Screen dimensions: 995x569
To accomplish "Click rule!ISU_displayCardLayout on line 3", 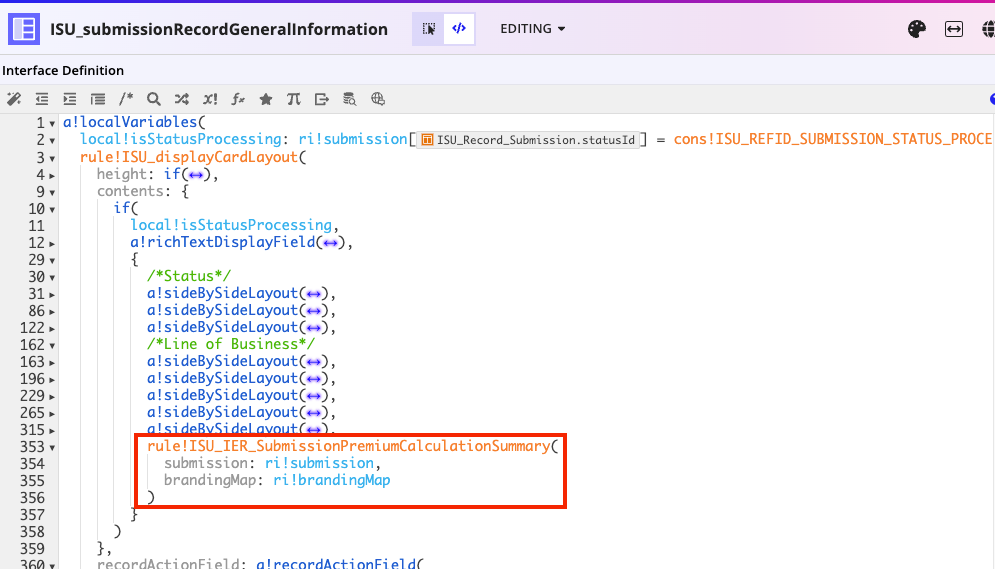I will click(188, 157).
